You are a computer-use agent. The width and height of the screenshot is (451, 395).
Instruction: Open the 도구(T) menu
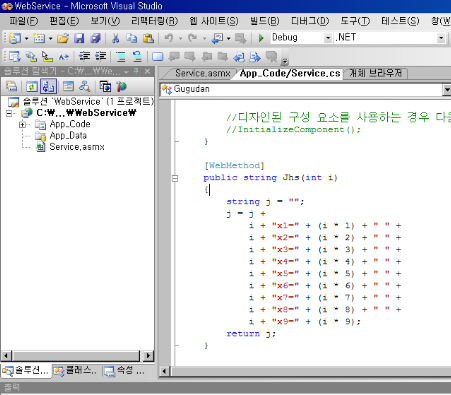[x=355, y=21]
